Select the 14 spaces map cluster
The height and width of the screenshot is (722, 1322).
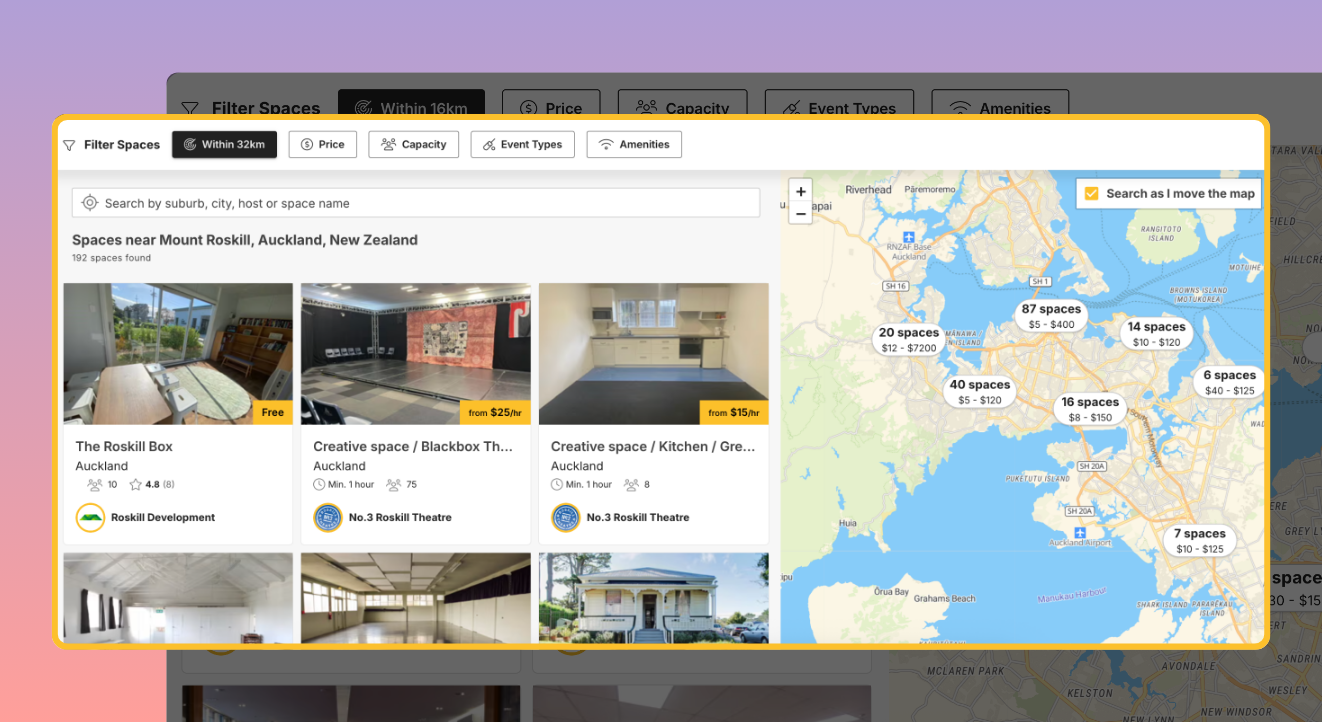[1156, 334]
